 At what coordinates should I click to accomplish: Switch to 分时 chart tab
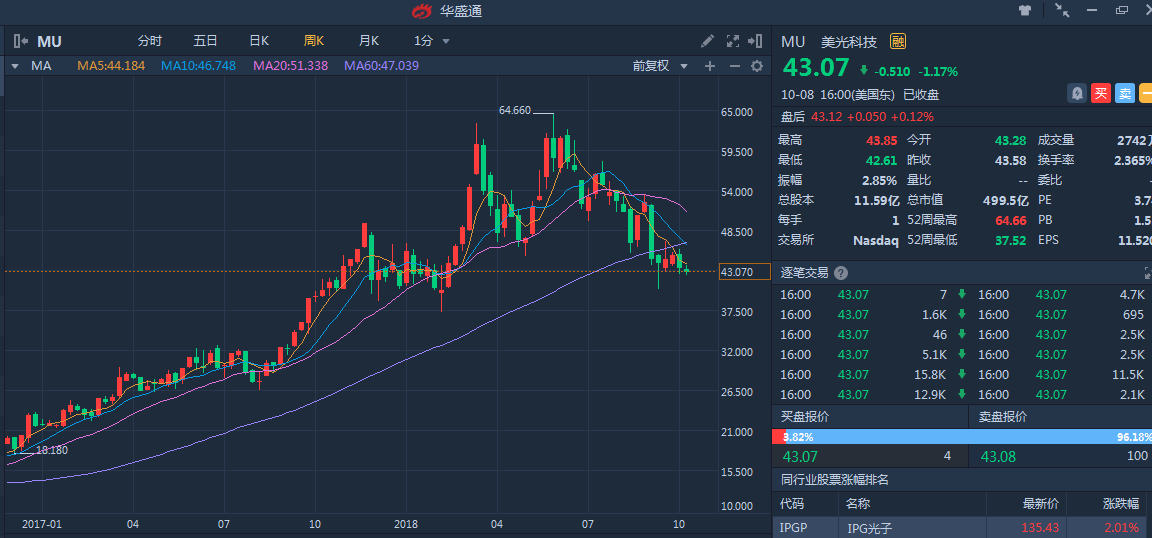[150, 41]
